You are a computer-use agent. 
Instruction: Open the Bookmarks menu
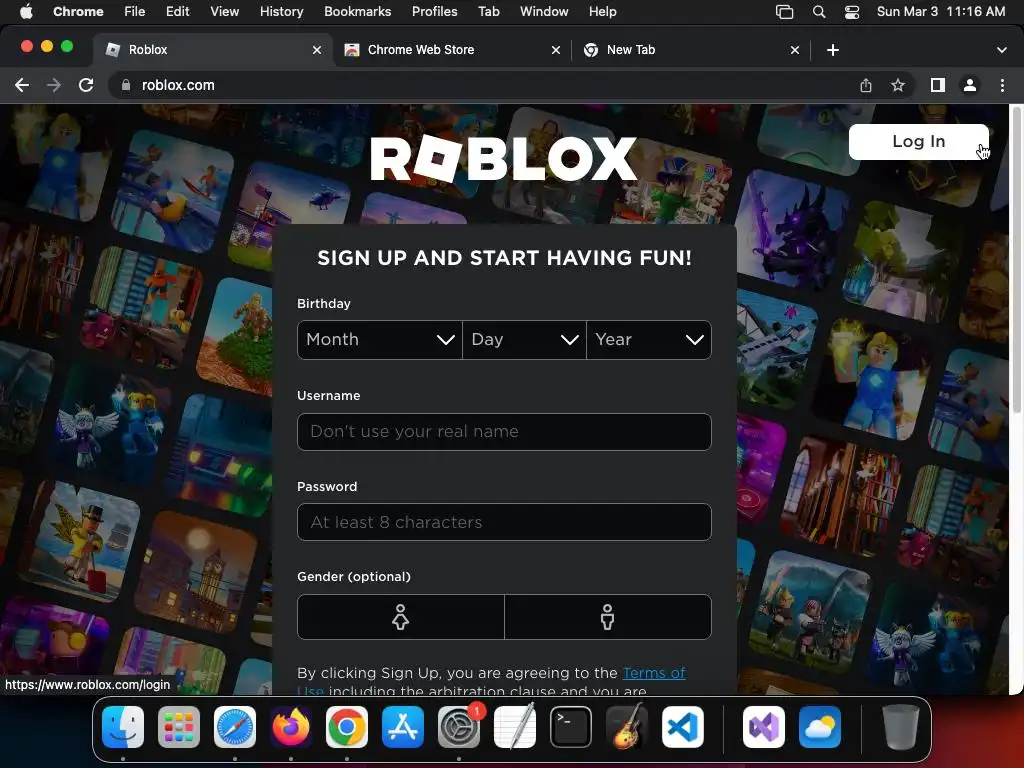[357, 12]
